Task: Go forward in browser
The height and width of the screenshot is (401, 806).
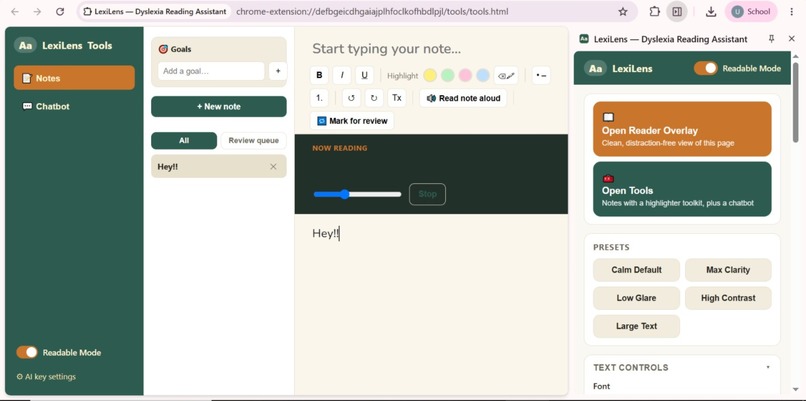Action: [37, 11]
